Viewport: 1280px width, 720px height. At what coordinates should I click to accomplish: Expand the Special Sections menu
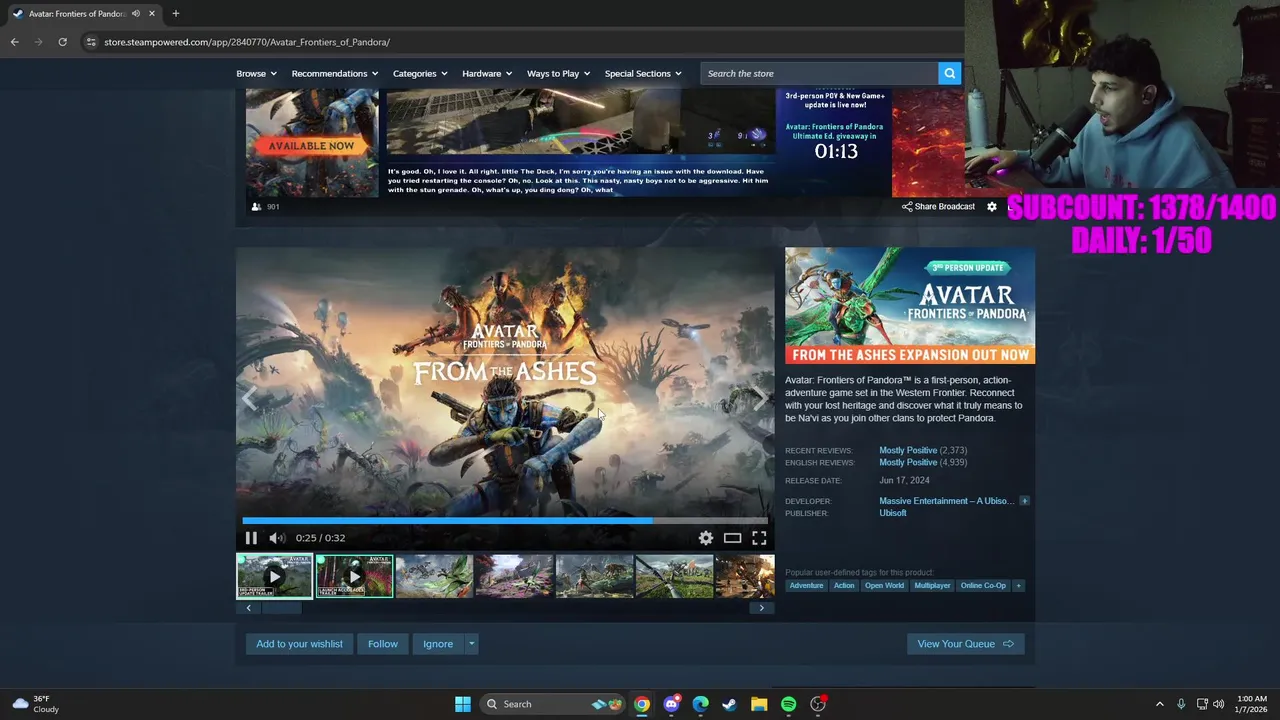point(643,73)
